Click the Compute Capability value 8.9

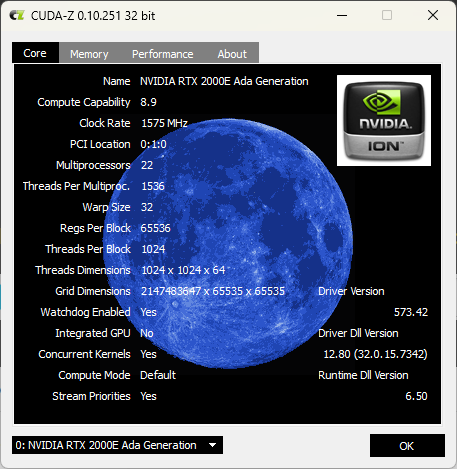(x=148, y=102)
